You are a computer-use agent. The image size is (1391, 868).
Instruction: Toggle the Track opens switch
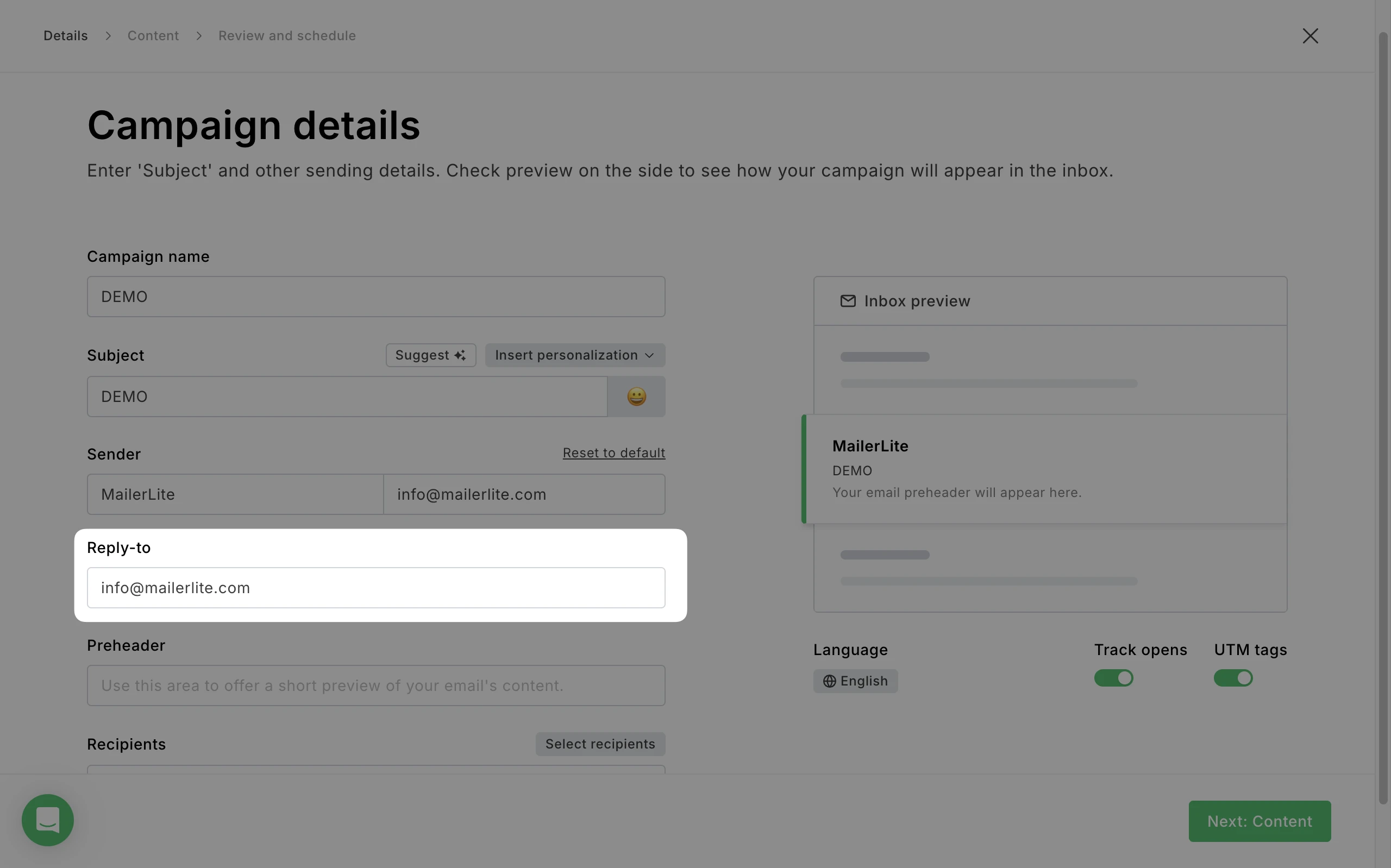pyautogui.click(x=1113, y=678)
